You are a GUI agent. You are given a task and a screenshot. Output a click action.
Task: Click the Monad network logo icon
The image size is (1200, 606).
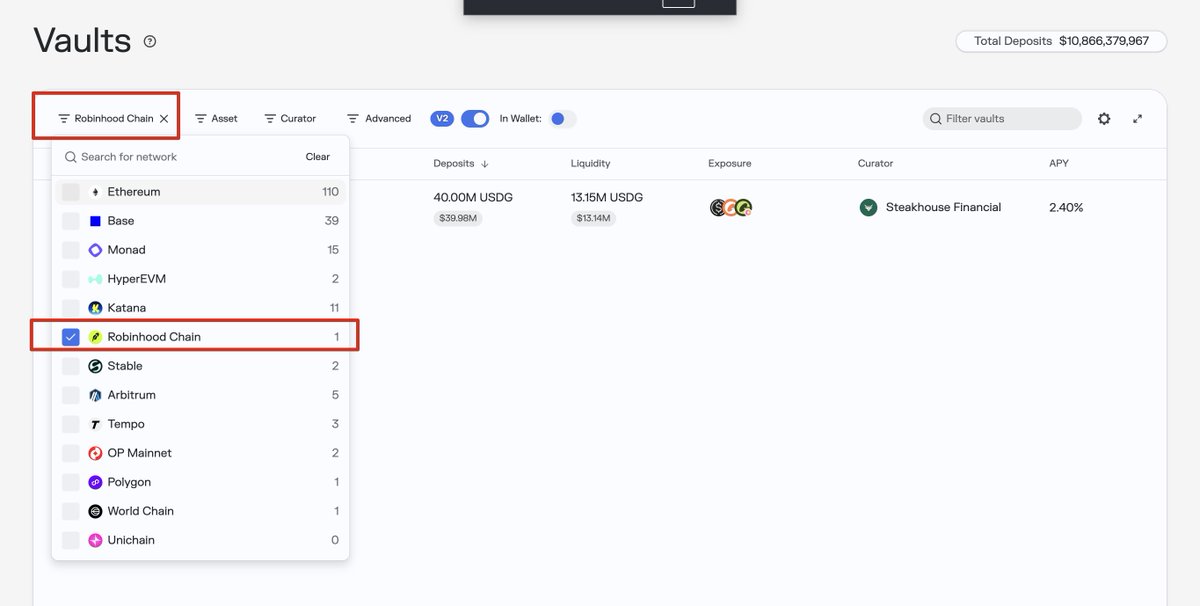[x=95, y=250]
